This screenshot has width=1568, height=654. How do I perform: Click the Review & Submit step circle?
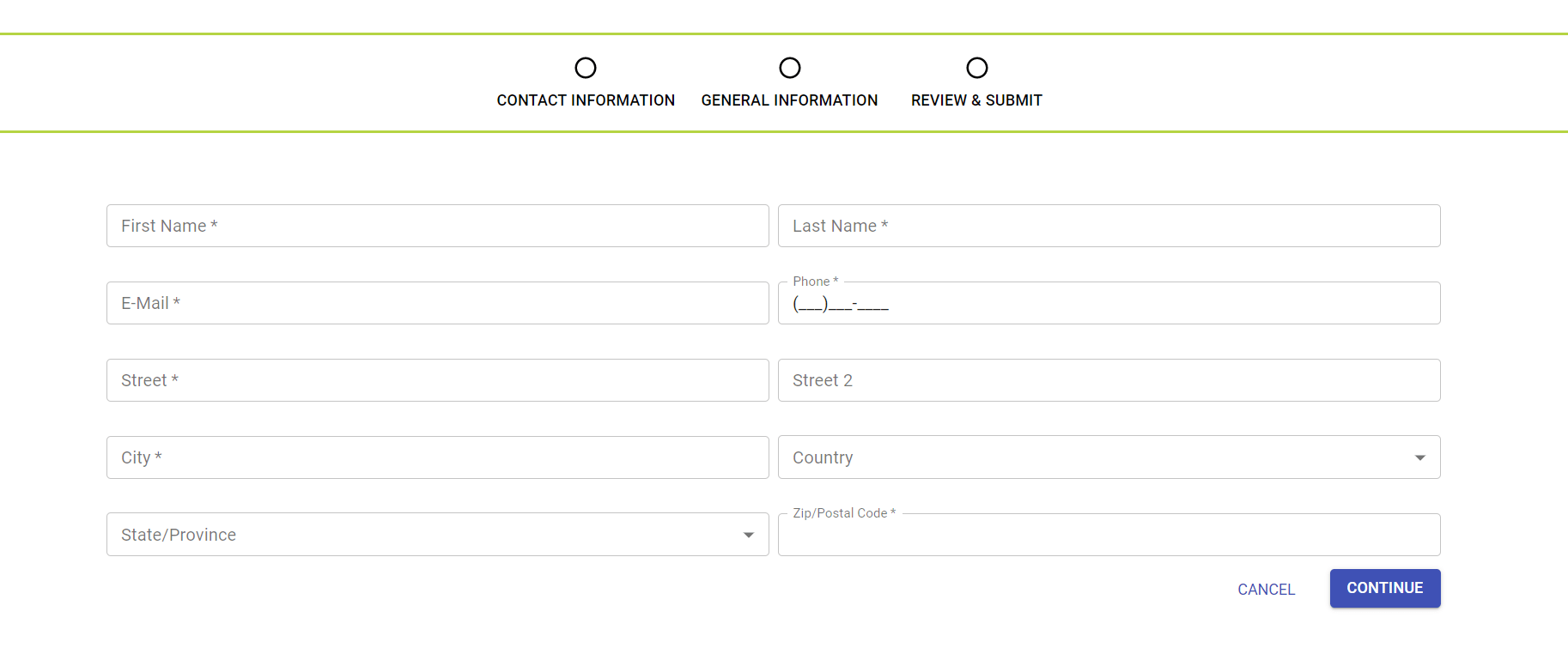(977, 68)
